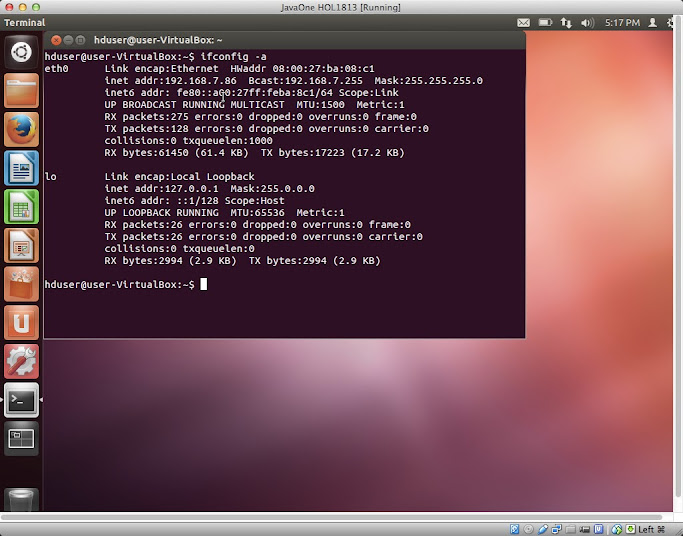
Task: Click HWaddr 08:00:27:ba:08:c1 text
Action: point(302,69)
